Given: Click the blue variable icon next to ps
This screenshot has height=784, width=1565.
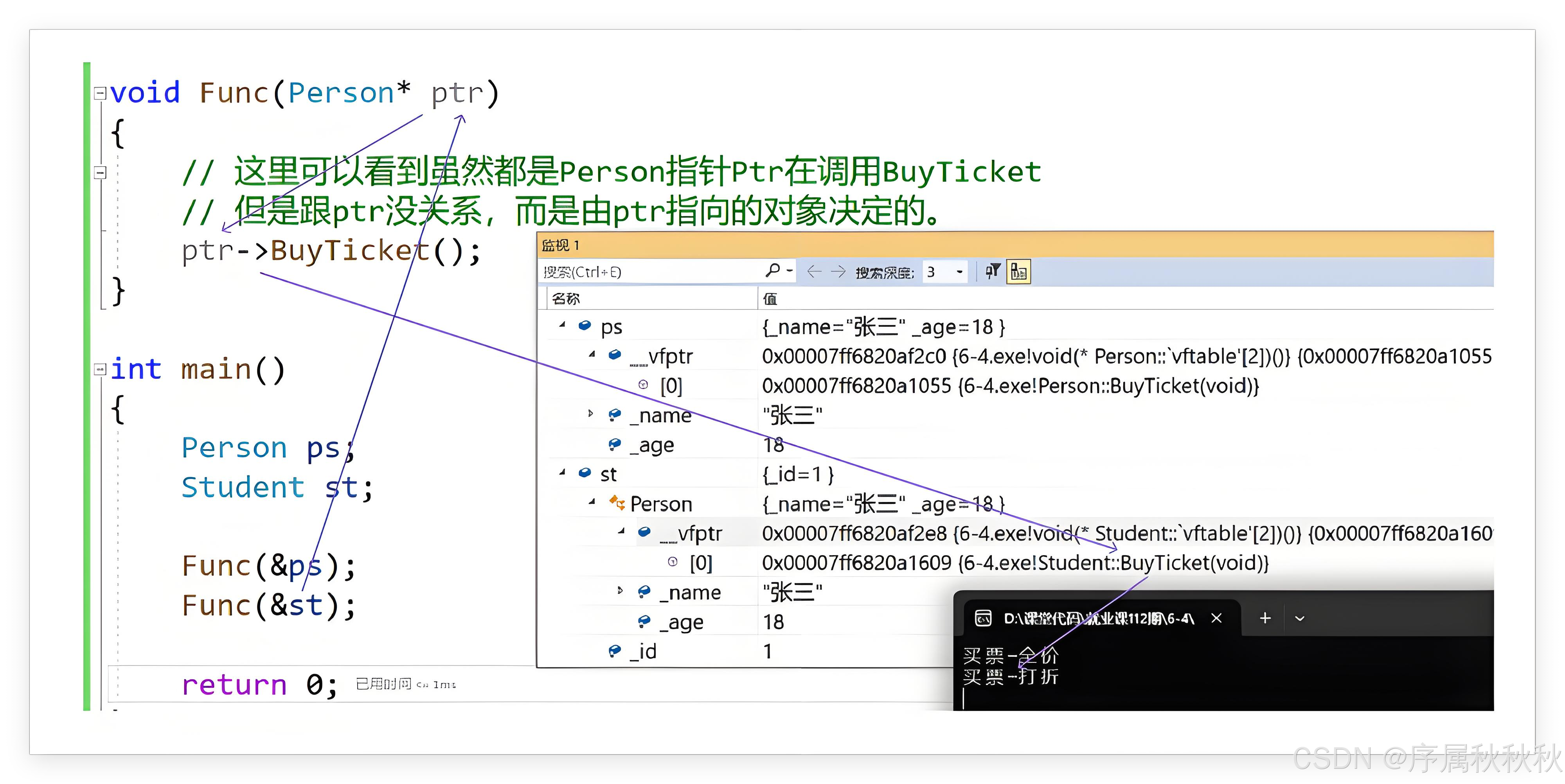Looking at the screenshot, I should click(585, 325).
